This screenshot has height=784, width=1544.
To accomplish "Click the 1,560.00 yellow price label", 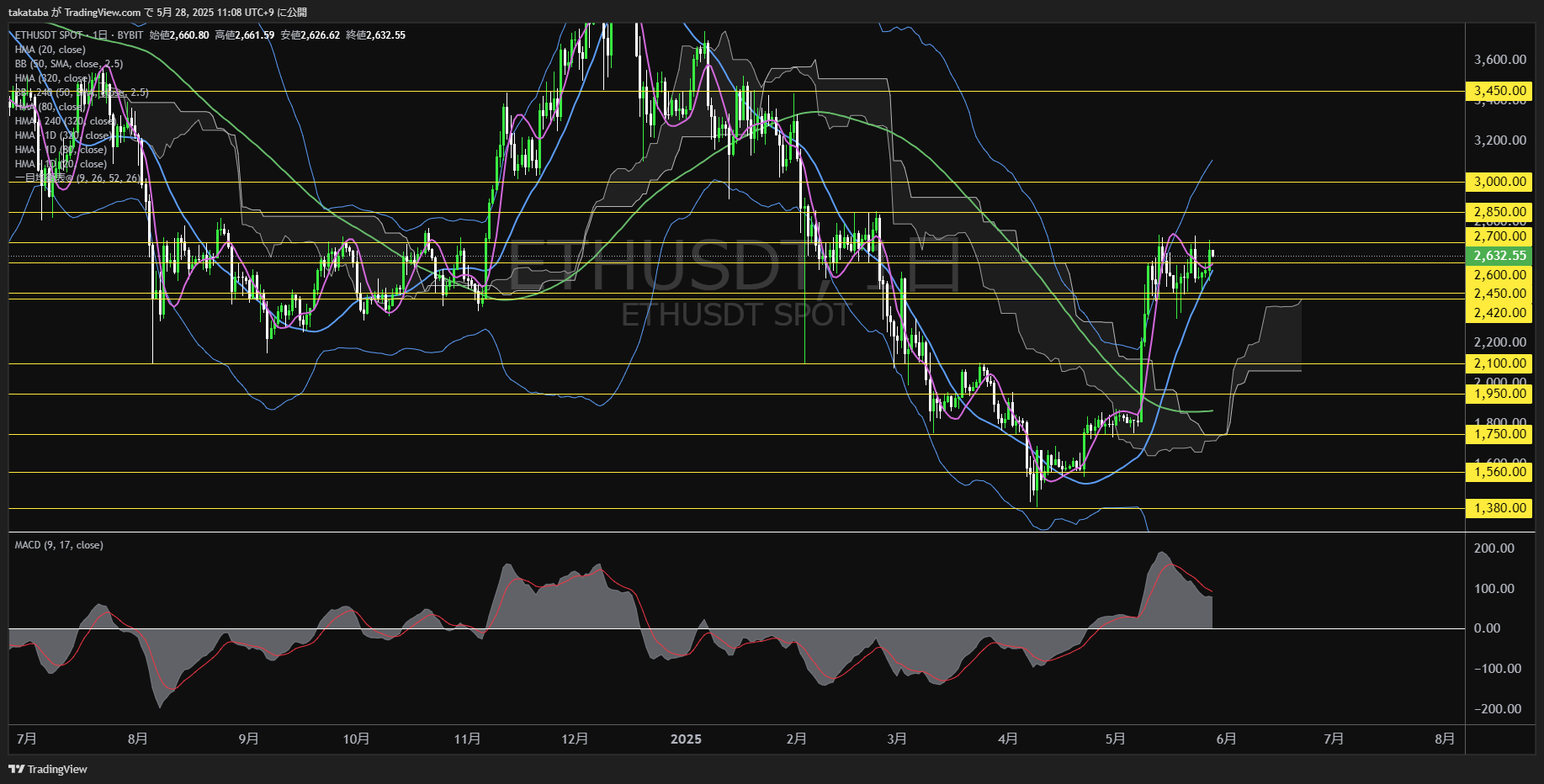I will pyautogui.click(x=1499, y=472).
